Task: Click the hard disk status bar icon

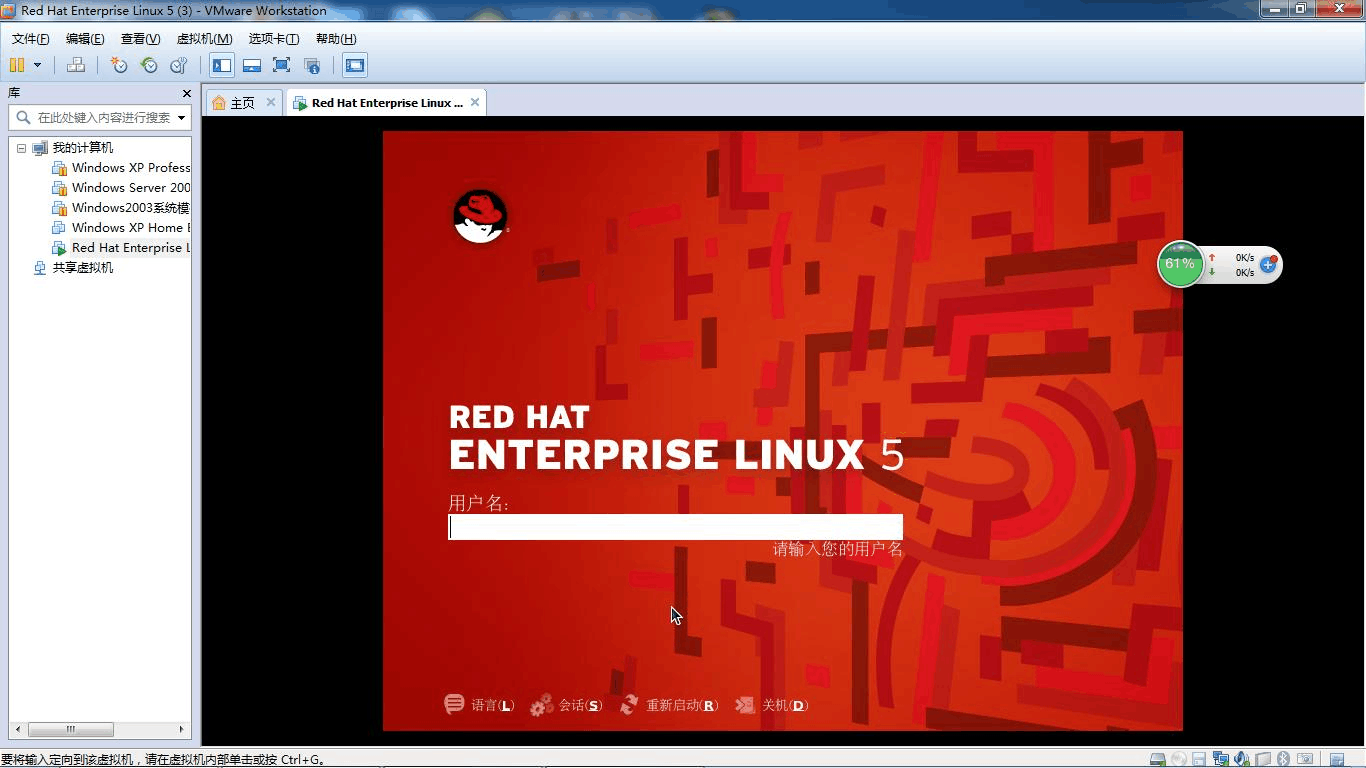Action: (1158, 759)
